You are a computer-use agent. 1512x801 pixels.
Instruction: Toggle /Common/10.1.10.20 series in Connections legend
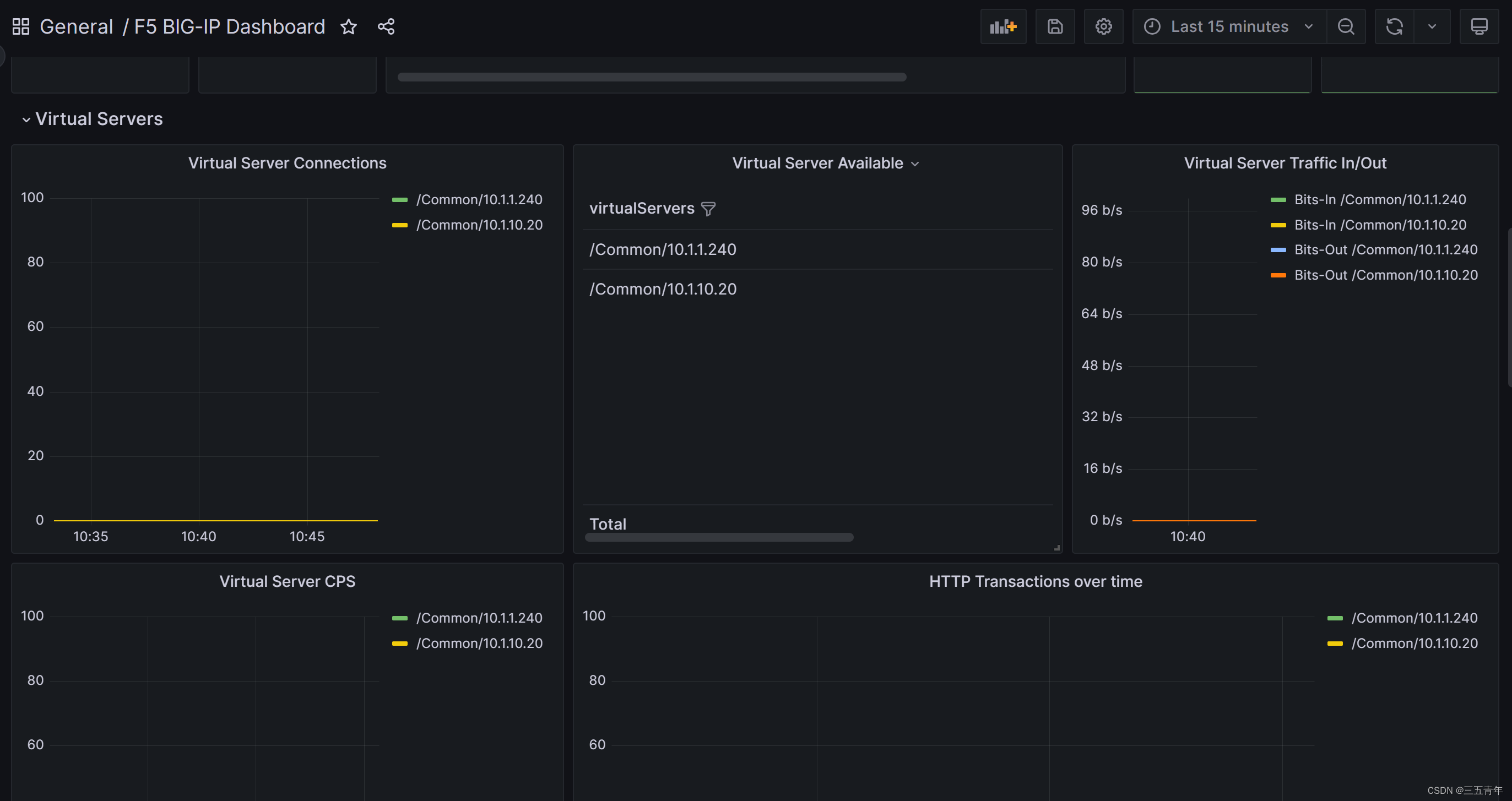(x=479, y=225)
